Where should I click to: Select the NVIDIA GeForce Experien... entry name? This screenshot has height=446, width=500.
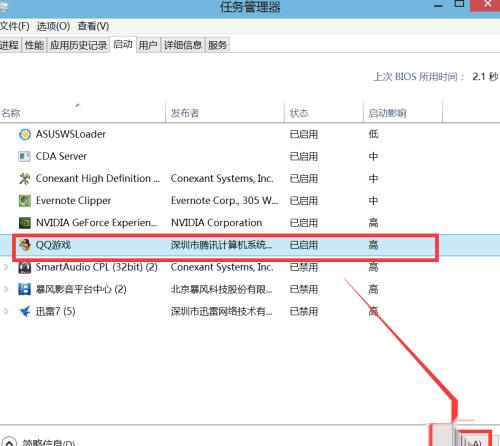tap(96, 223)
